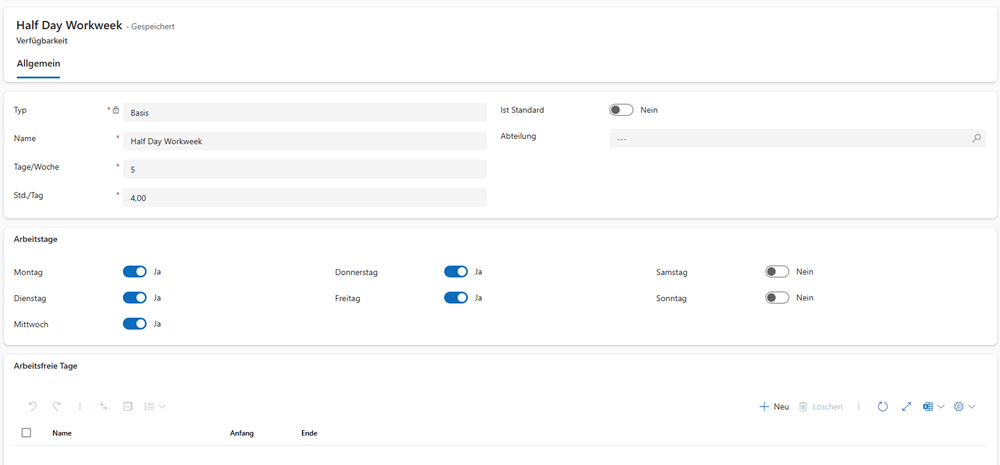
Task: Click the undo arrow icon
Action: pos(33,407)
